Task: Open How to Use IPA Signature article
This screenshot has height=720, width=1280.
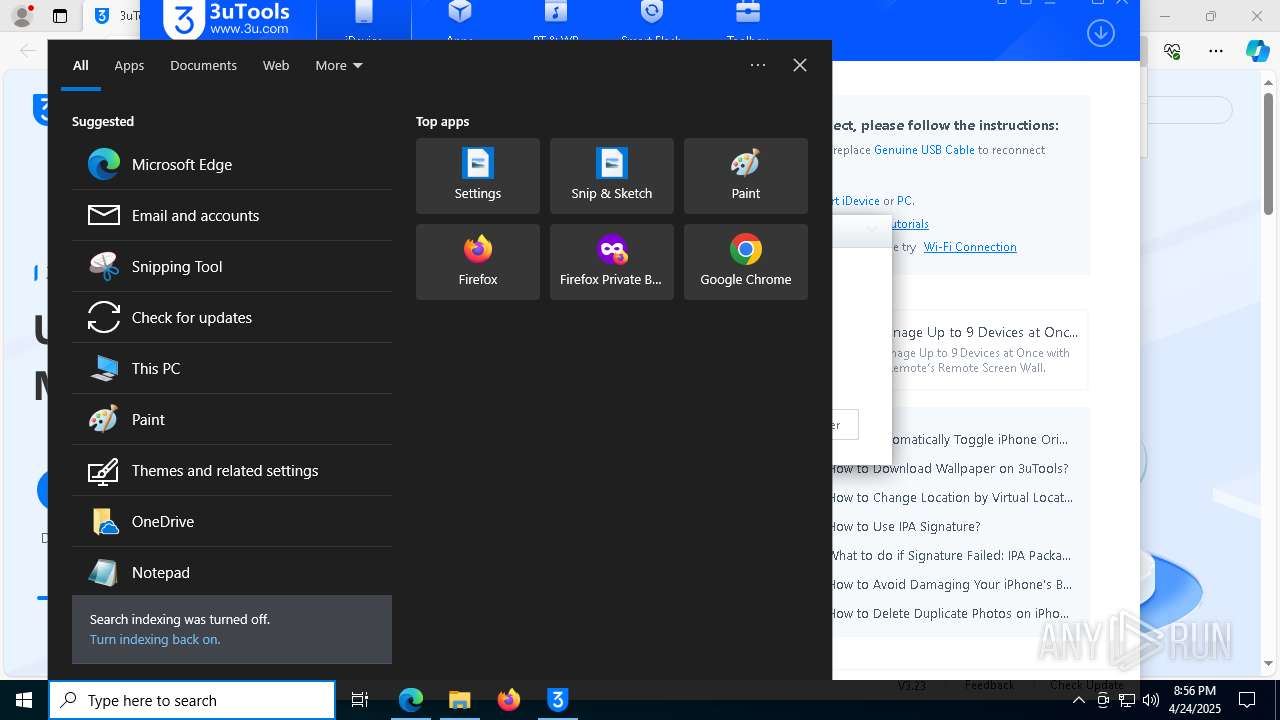Action: click(906, 526)
